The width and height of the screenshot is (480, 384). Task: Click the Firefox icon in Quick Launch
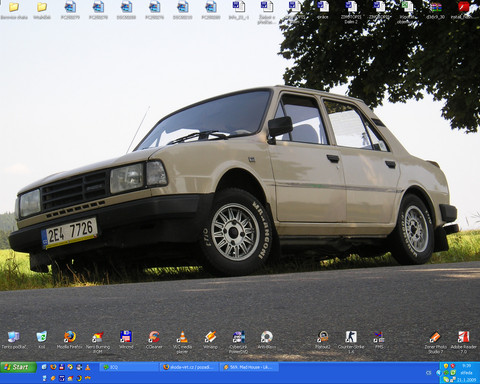tap(53, 367)
